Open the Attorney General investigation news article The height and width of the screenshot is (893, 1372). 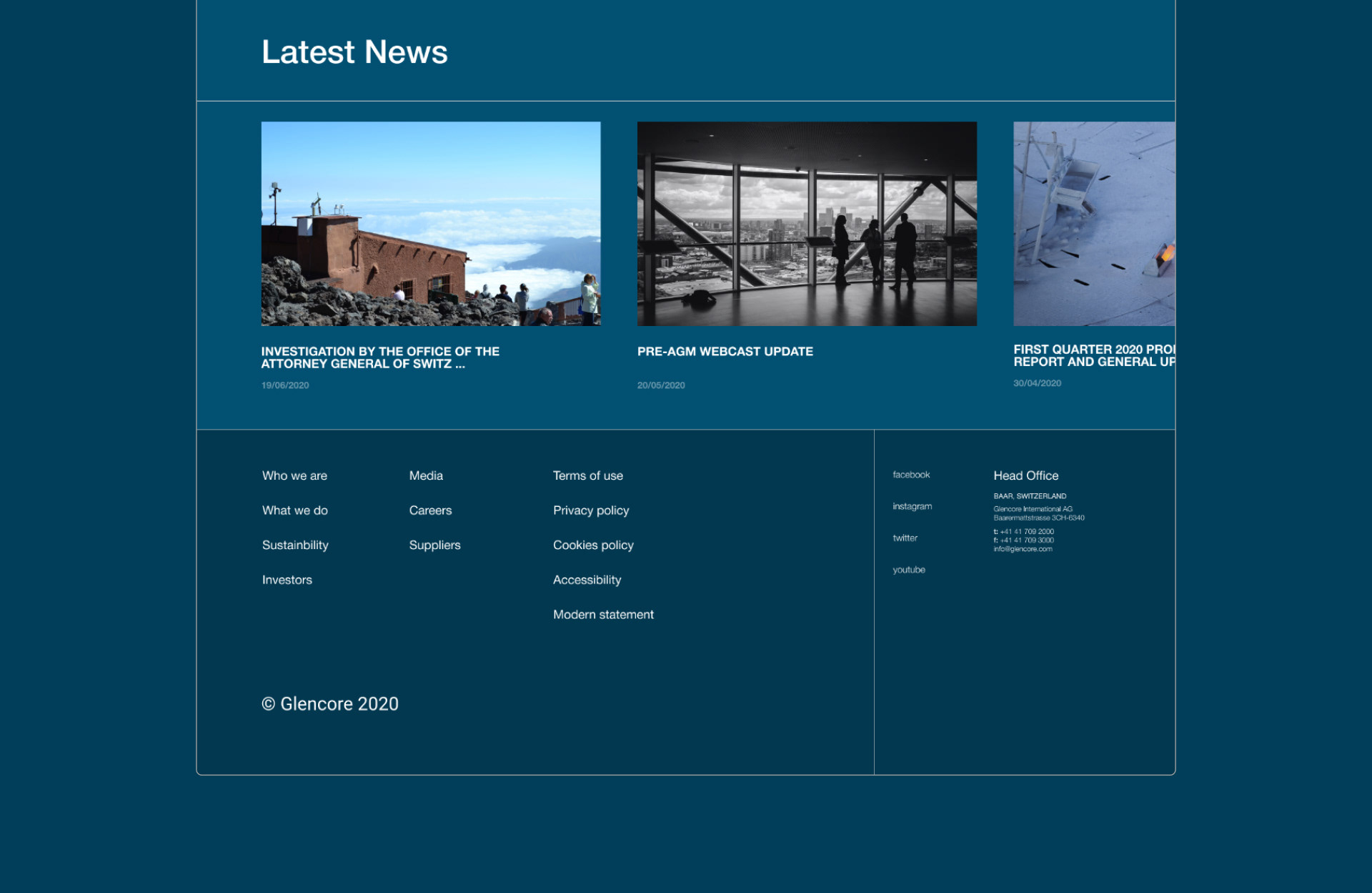(380, 357)
